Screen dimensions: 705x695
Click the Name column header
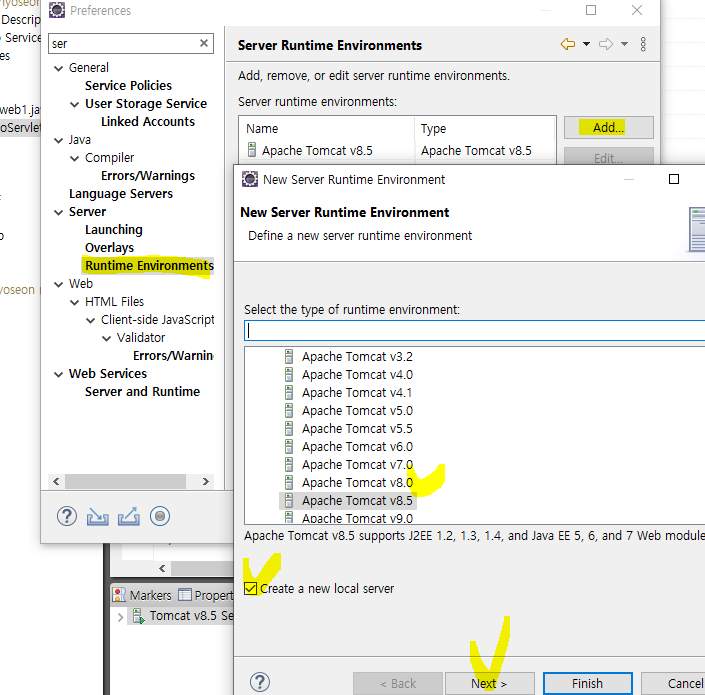(326, 129)
